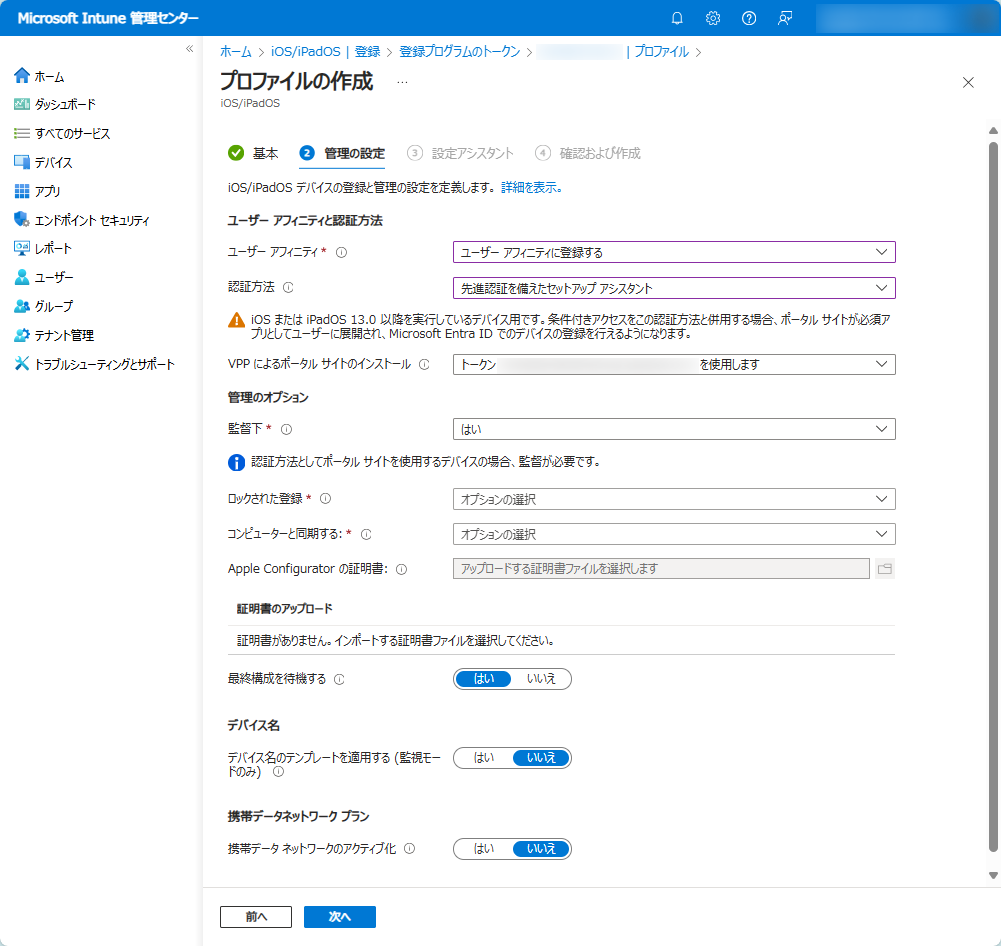Image resolution: width=1001 pixels, height=946 pixels.
Task: Set 携帯データ ネットワークのアクティブ化 to はい
Action: pos(483,848)
